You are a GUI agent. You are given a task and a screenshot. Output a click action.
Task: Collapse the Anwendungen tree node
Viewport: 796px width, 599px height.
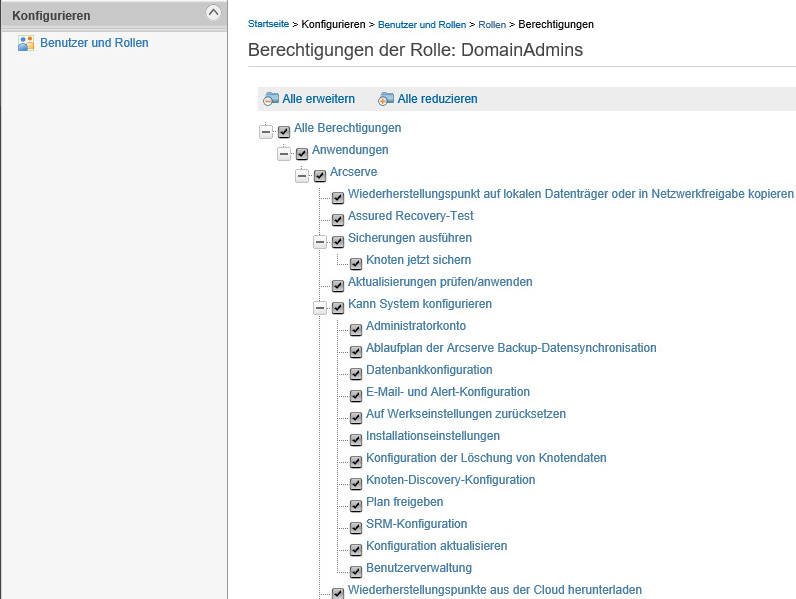pyautogui.click(x=284, y=153)
